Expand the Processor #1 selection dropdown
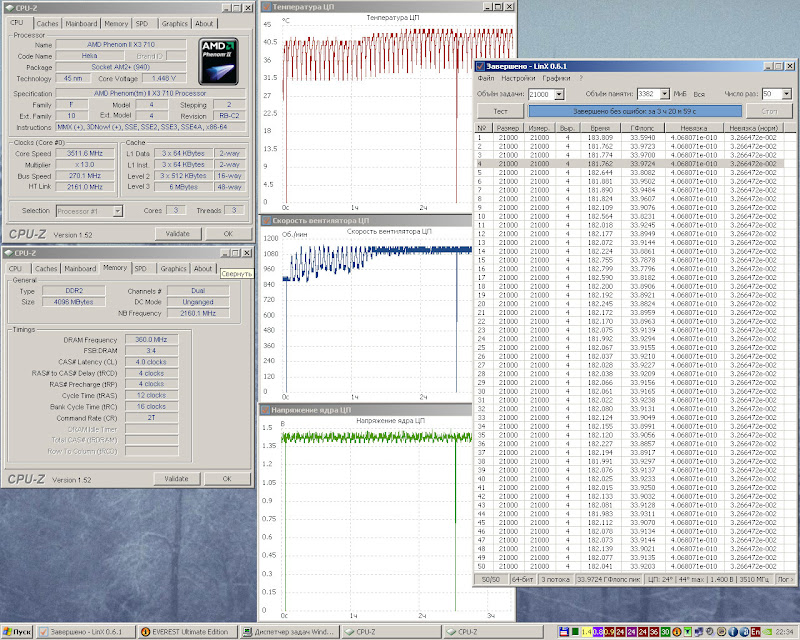Image resolution: width=800 pixels, height=640 pixels. [117, 211]
